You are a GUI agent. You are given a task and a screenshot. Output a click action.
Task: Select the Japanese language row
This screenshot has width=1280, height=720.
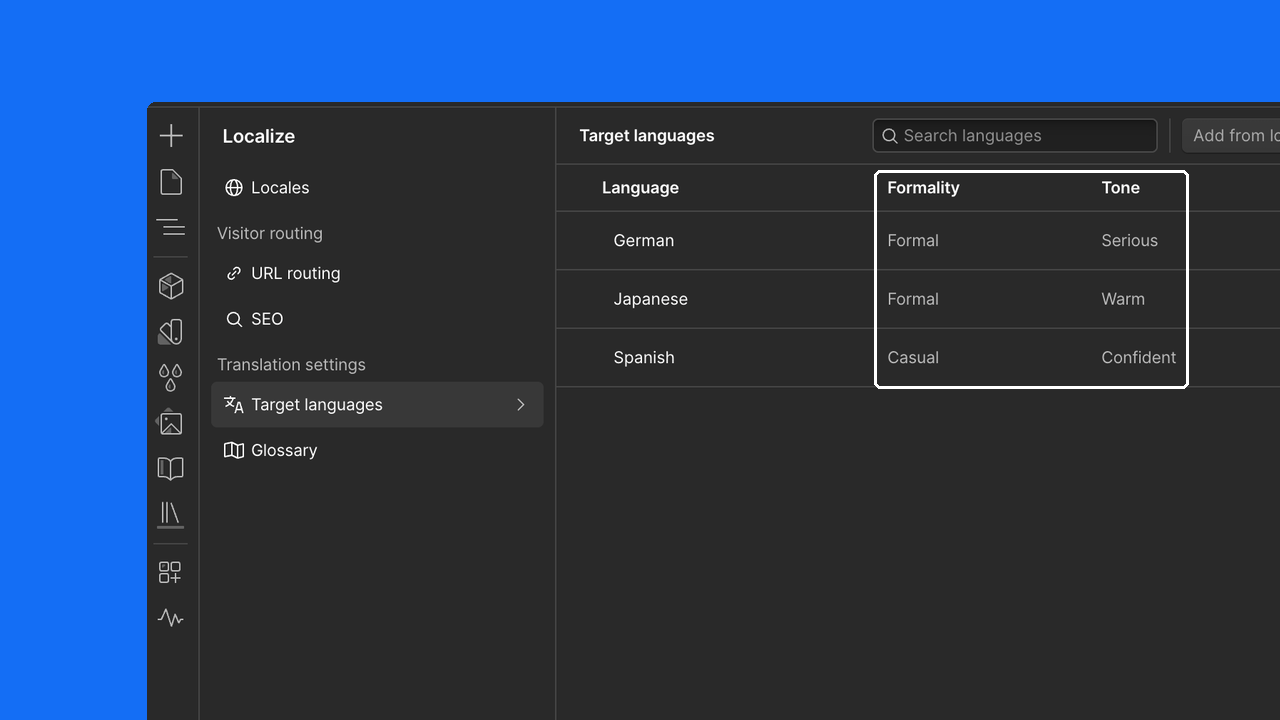pyautogui.click(x=918, y=299)
